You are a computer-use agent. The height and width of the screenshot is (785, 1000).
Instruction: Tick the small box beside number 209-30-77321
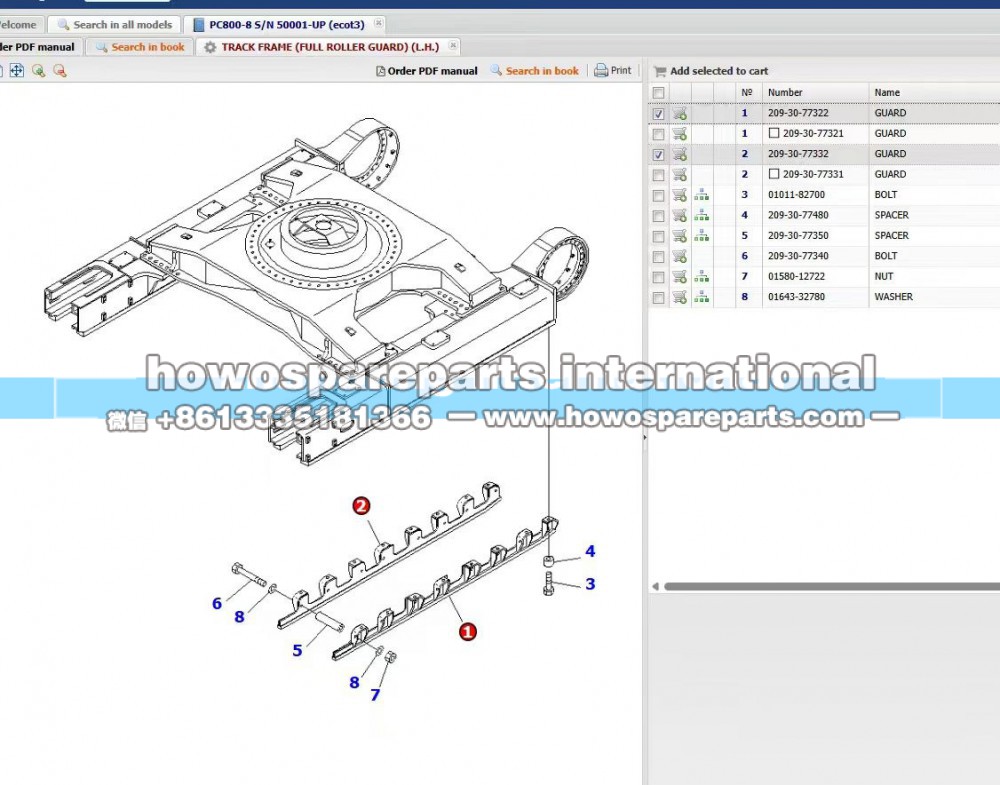click(774, 133)
